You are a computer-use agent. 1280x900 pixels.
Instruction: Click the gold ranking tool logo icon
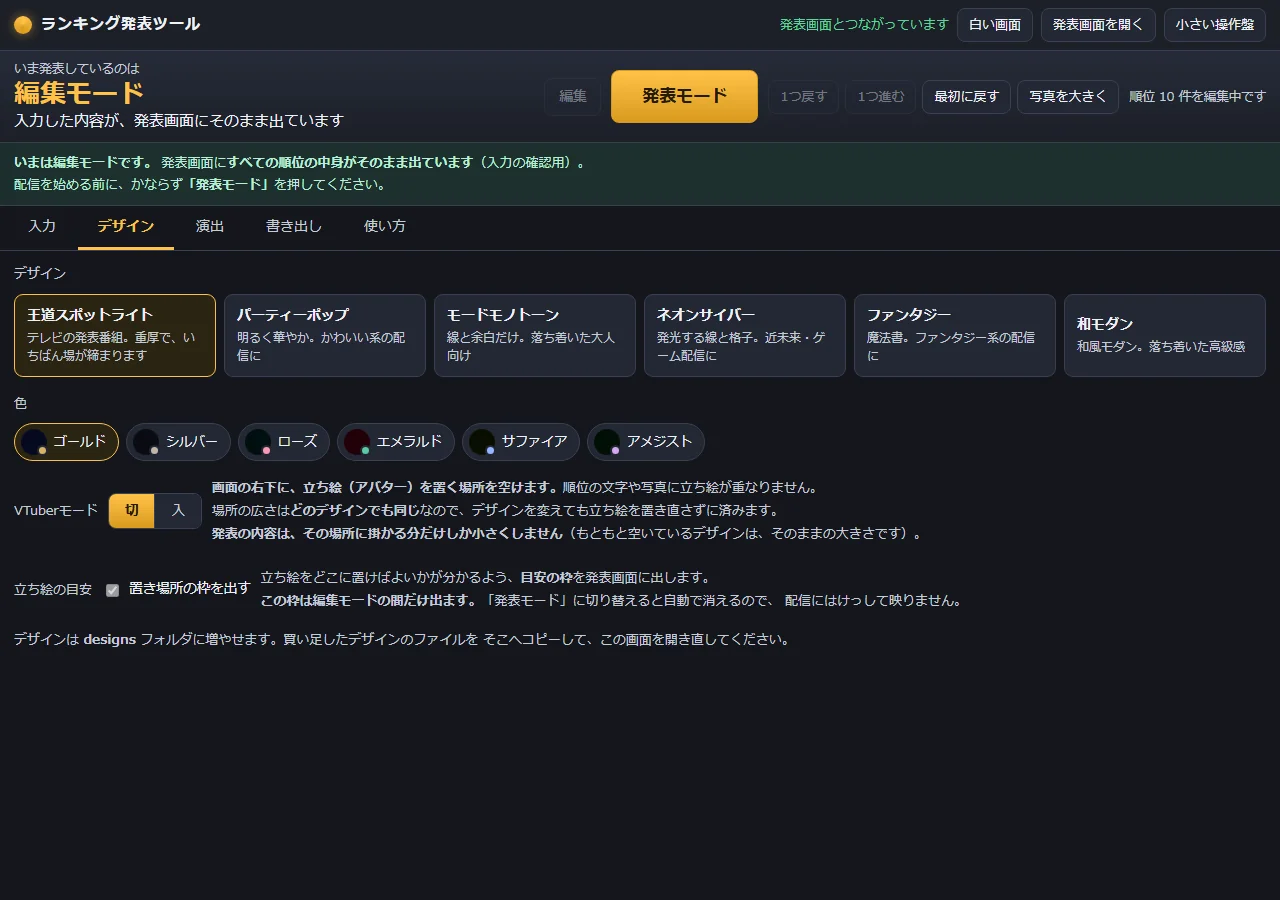pos(23,25)
